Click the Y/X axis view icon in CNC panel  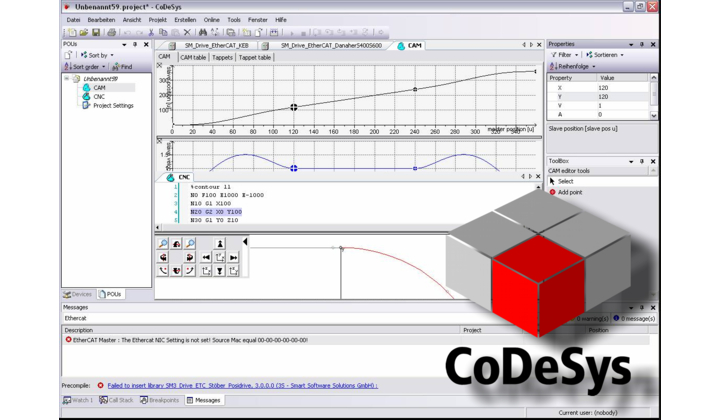pyautogui.click(x=219, y=257)
